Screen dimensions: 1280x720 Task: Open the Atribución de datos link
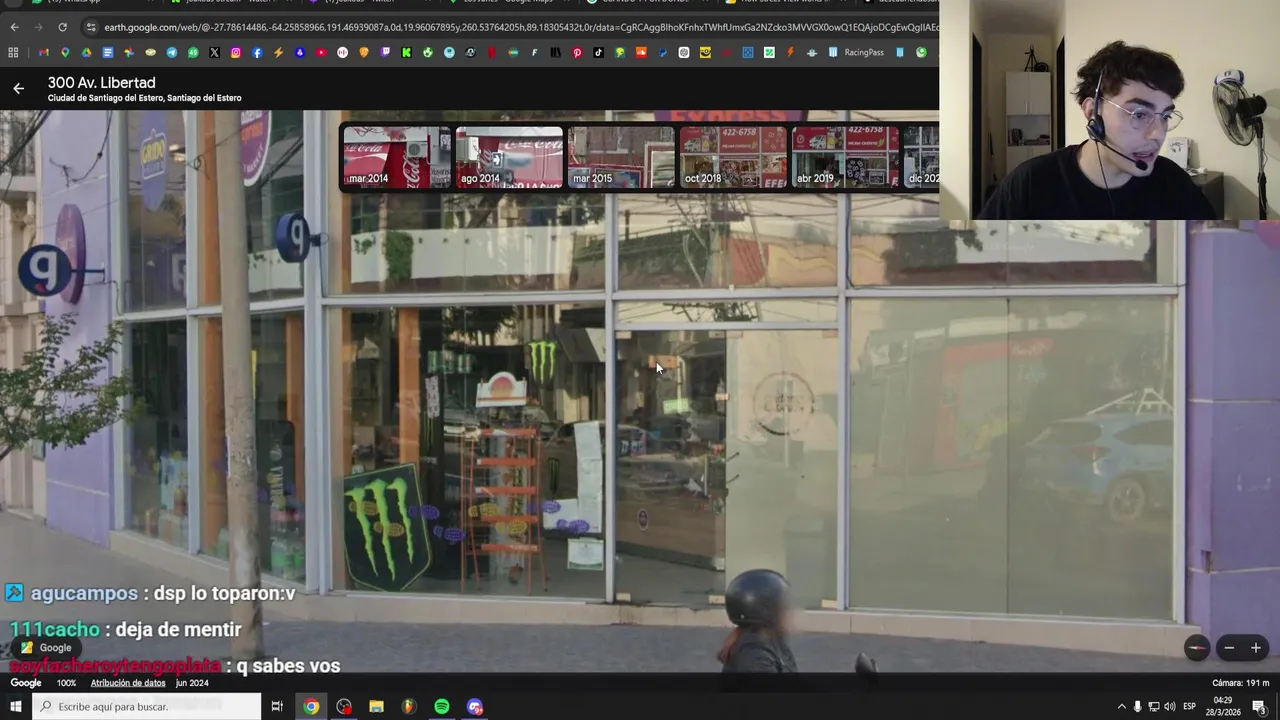(x=128, y=683)
